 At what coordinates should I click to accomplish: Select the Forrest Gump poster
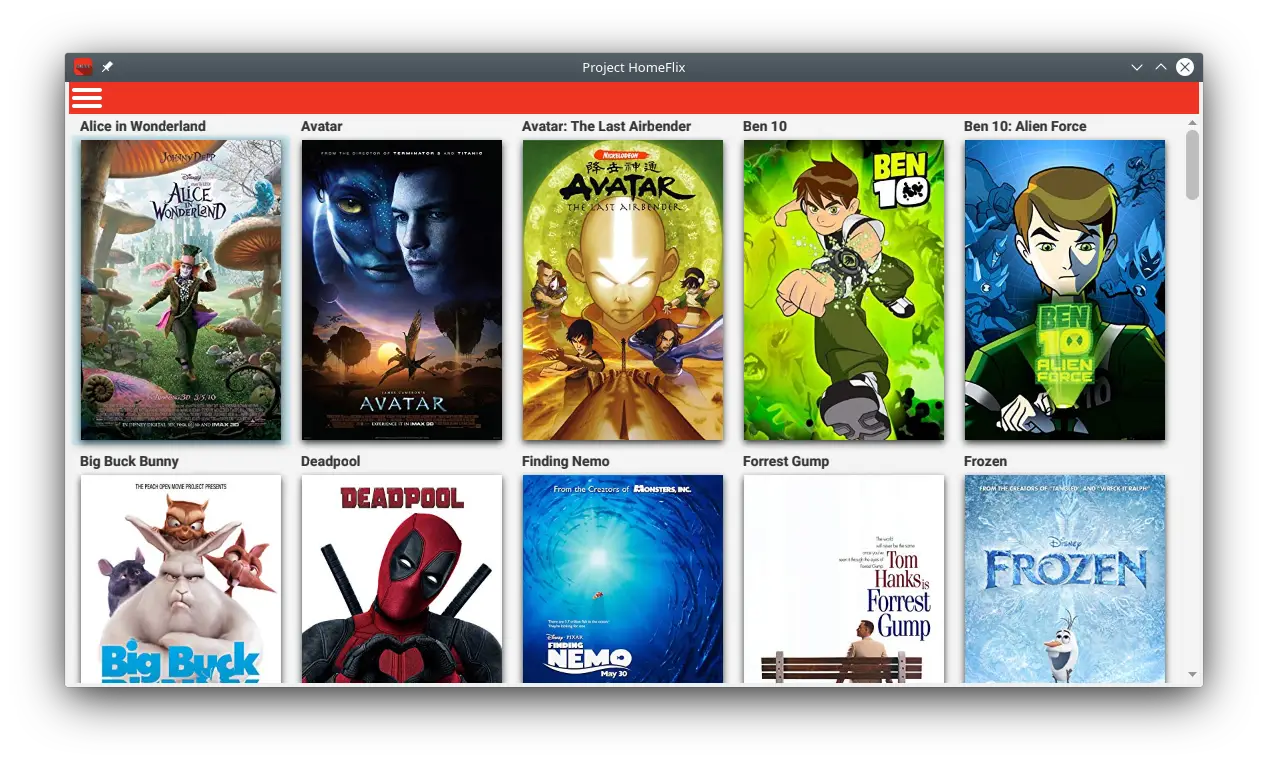[x=844, y=579]
